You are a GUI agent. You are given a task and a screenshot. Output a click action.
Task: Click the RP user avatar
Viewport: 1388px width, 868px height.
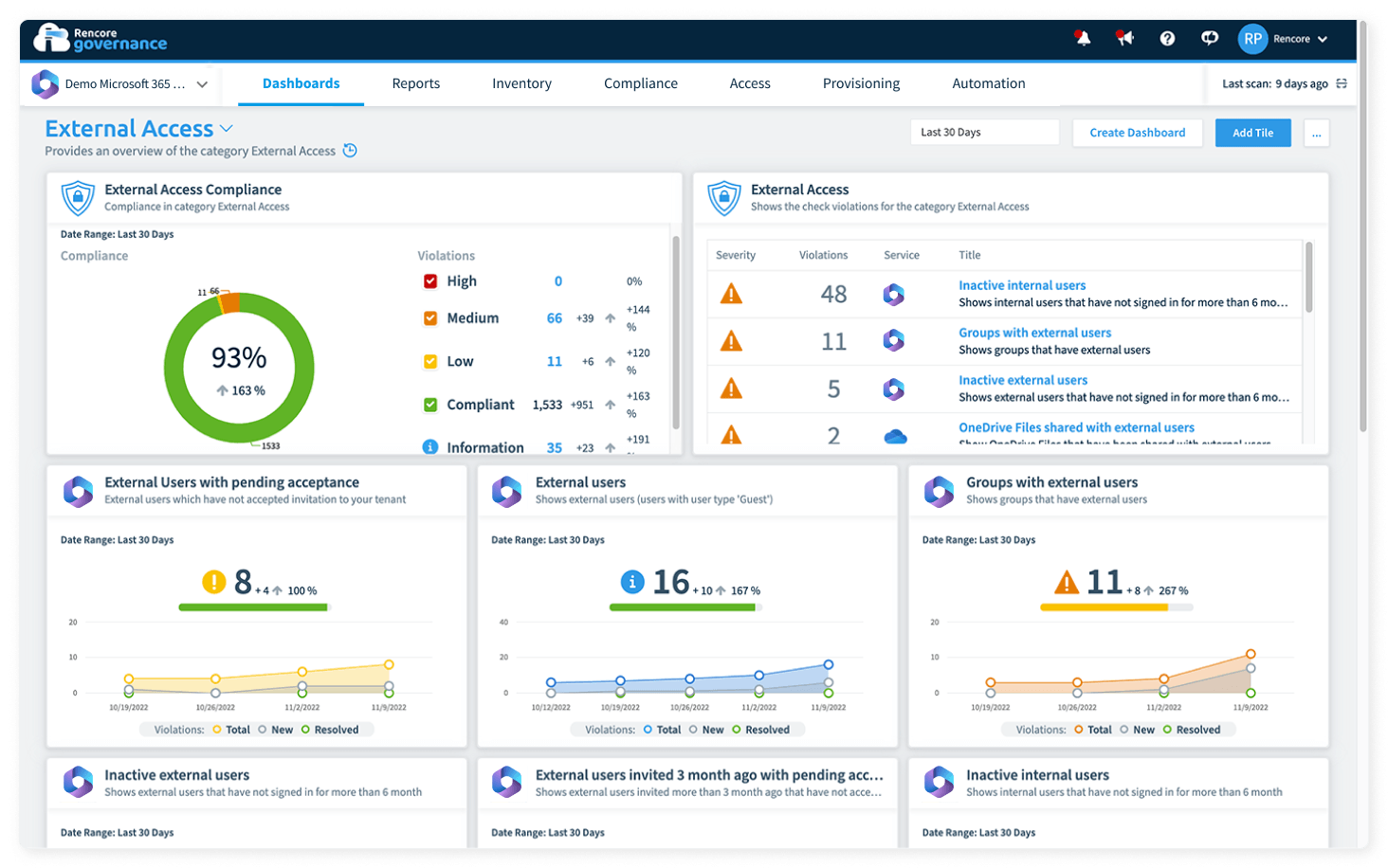pyautogui.click(x=1252, y=39)
